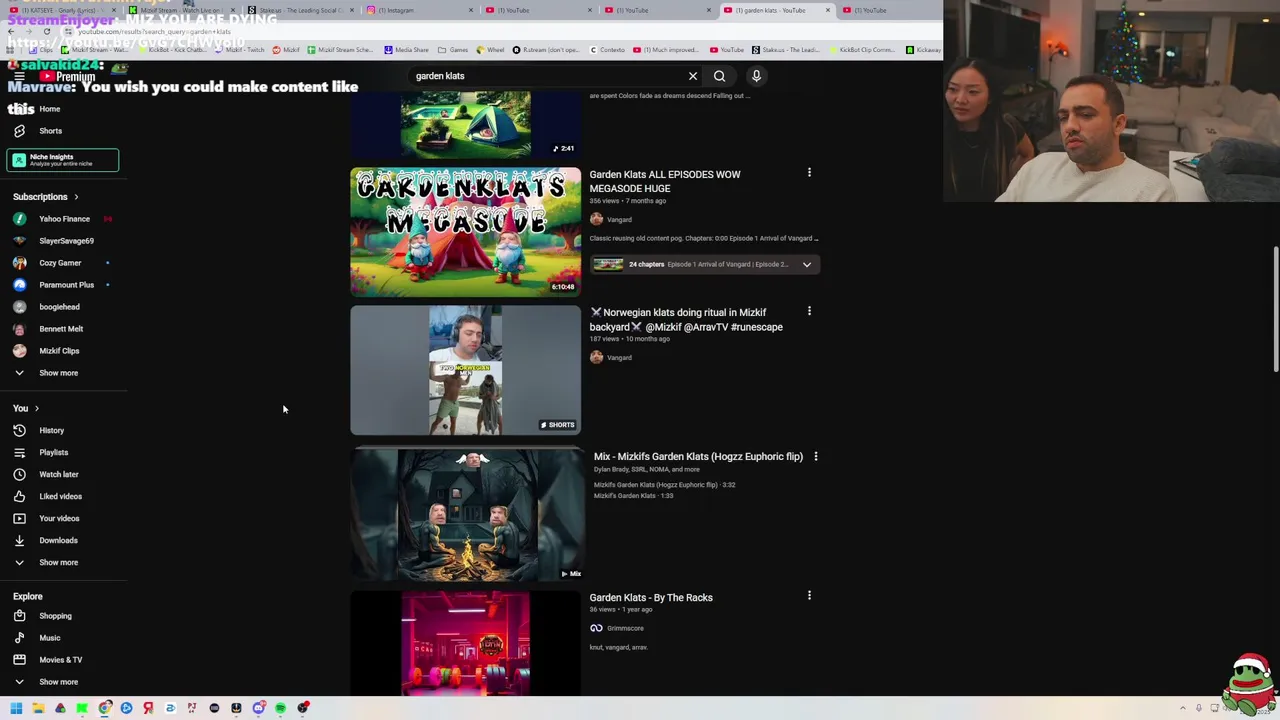Click the 'garden klats' search field
Viewport: 1280px width, 720px height.
click(x=545, y=76)
